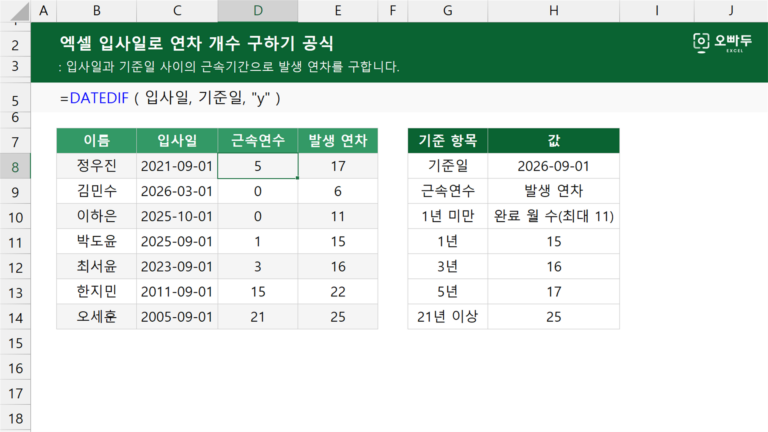Click the '값' table header

553,141
